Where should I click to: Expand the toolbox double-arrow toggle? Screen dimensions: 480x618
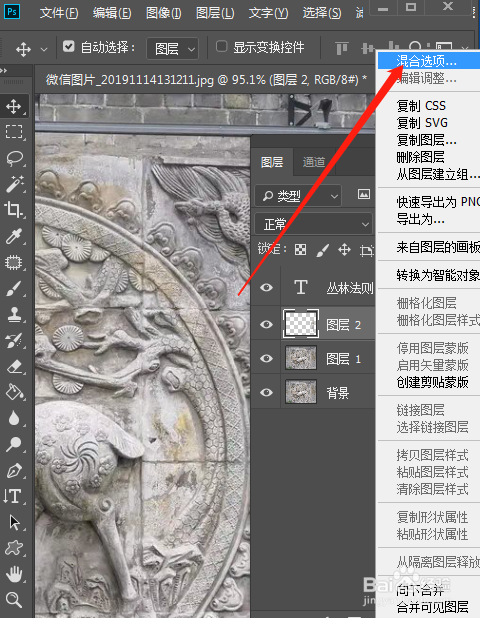pos(4,71)
